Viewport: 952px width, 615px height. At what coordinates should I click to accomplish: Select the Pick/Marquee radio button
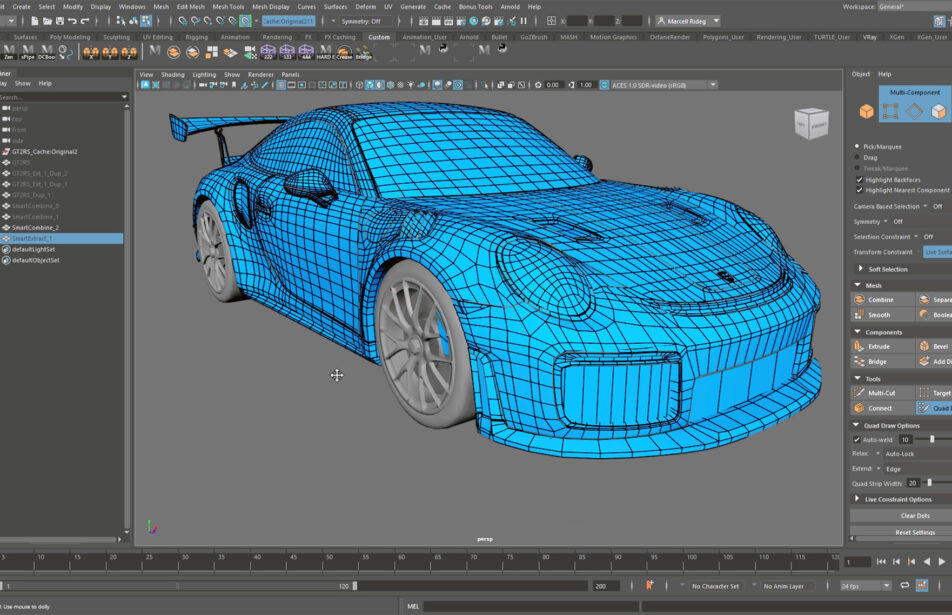coord(857,146)
